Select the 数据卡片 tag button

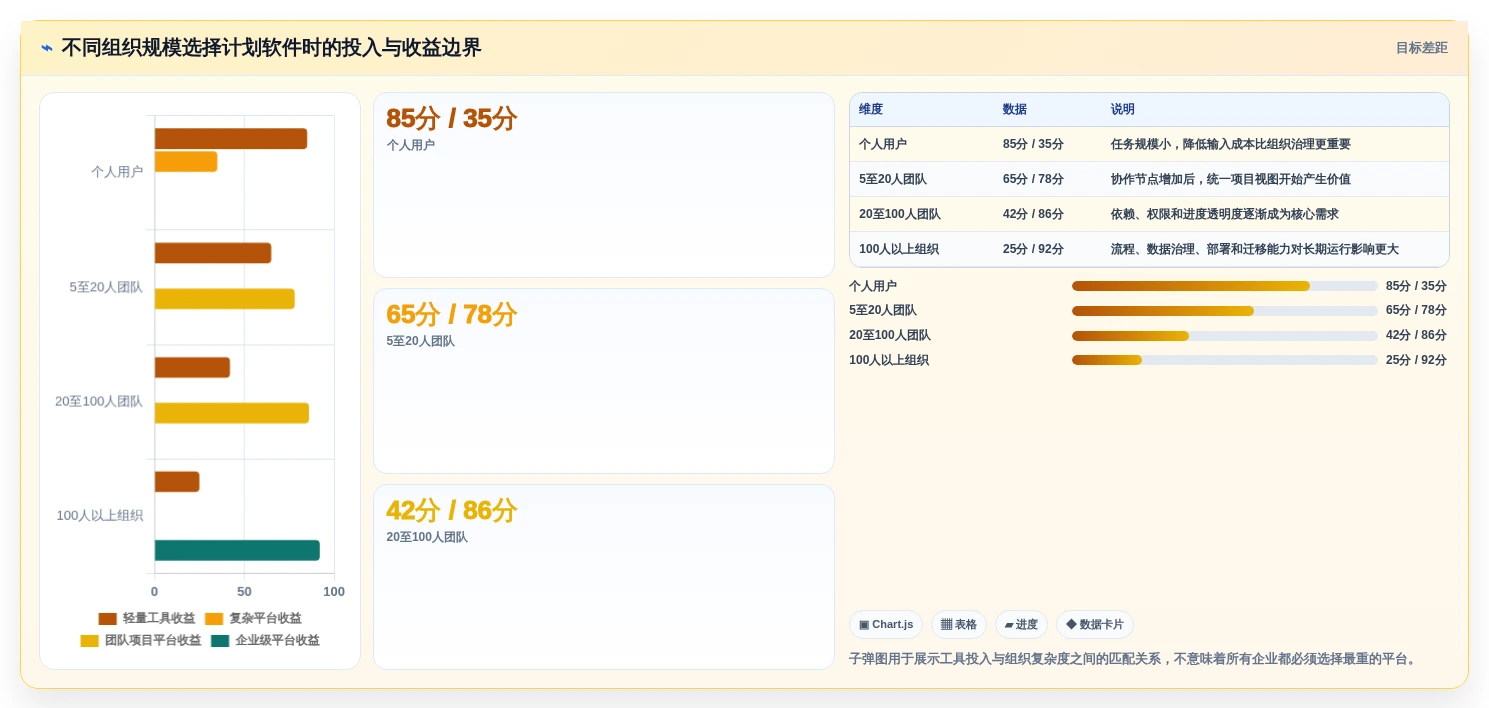point(1095,625)
